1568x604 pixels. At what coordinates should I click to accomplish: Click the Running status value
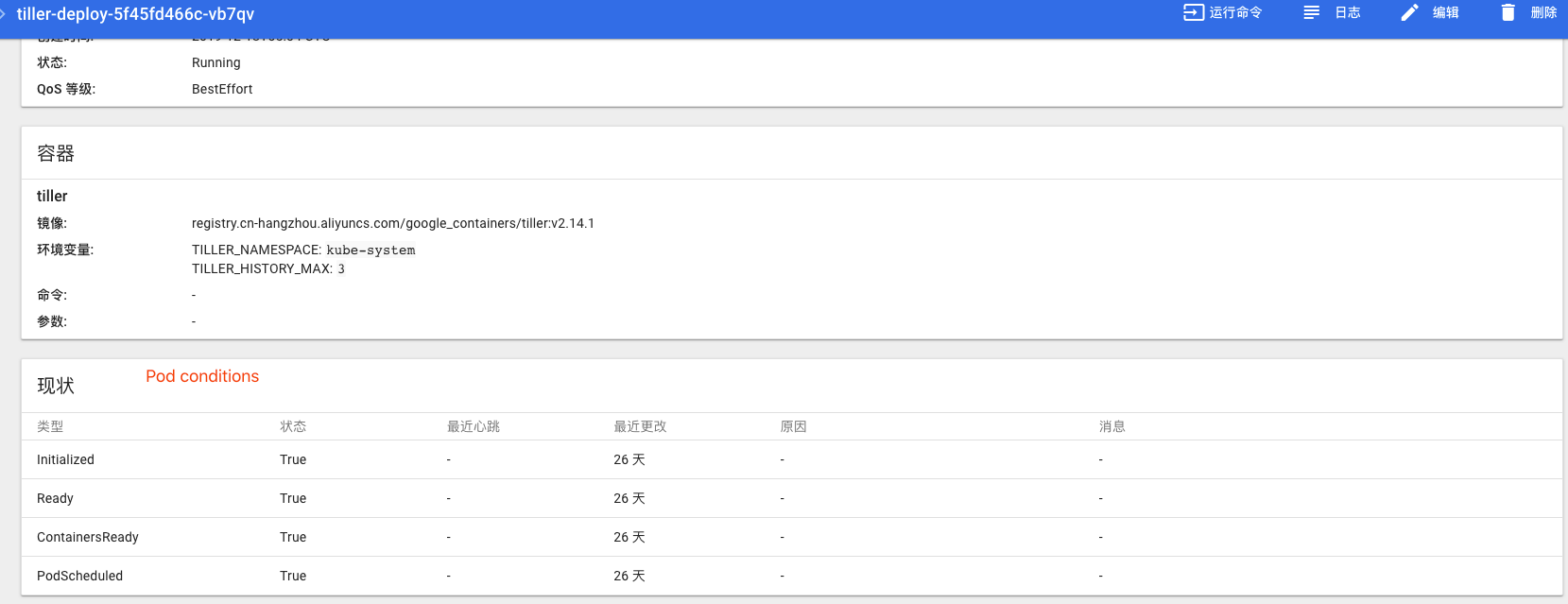point(215,62)
